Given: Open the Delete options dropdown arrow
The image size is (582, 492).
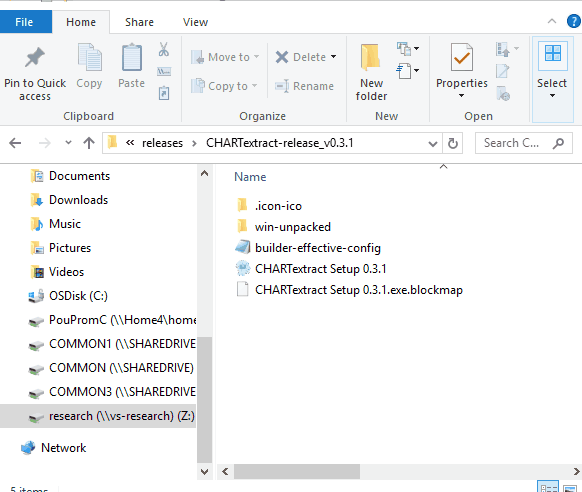Looking at the screenshot, I should (333, 57).
